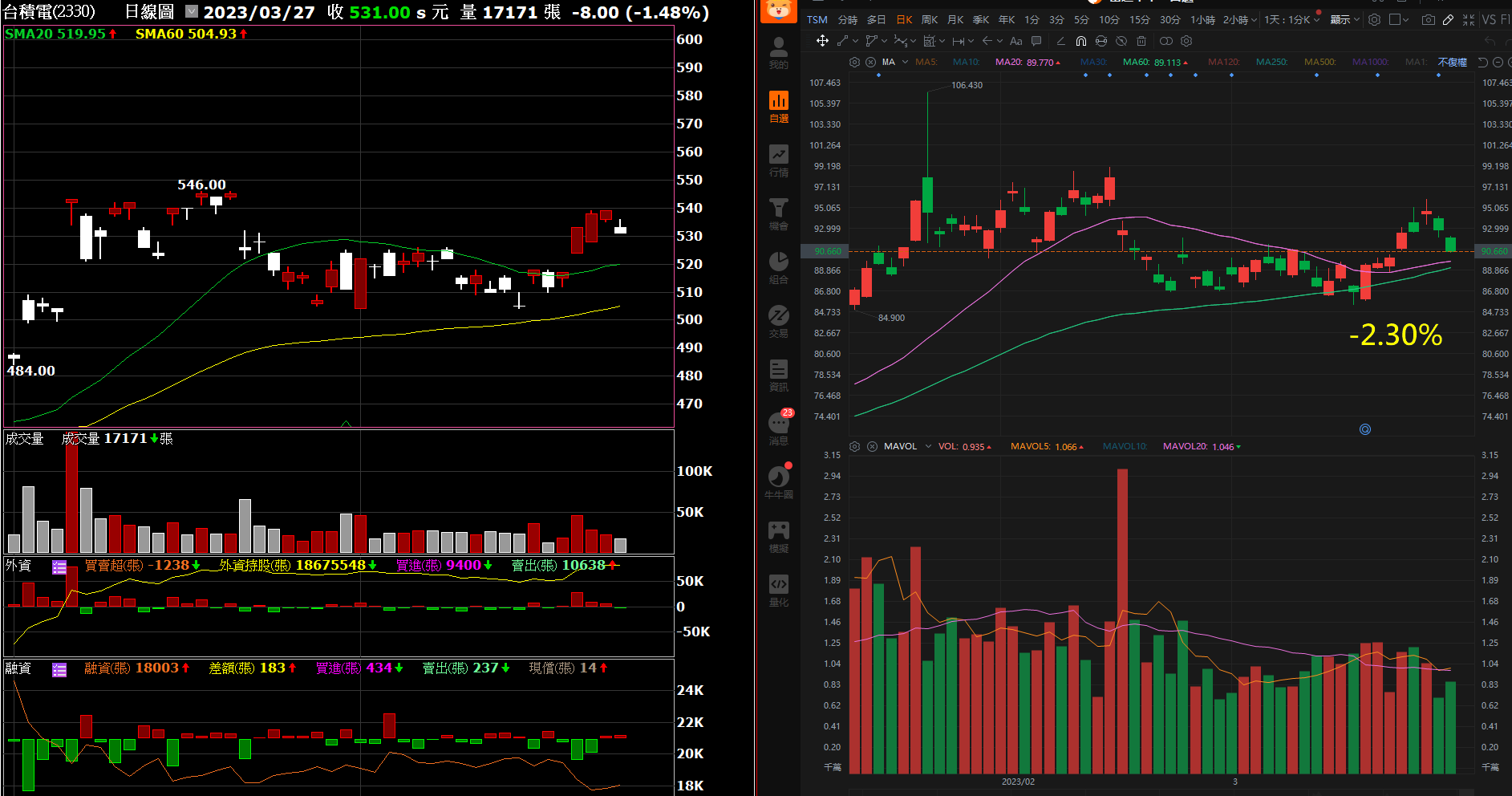Select the text Aa annotation tool

click(x=1015, y=41)
